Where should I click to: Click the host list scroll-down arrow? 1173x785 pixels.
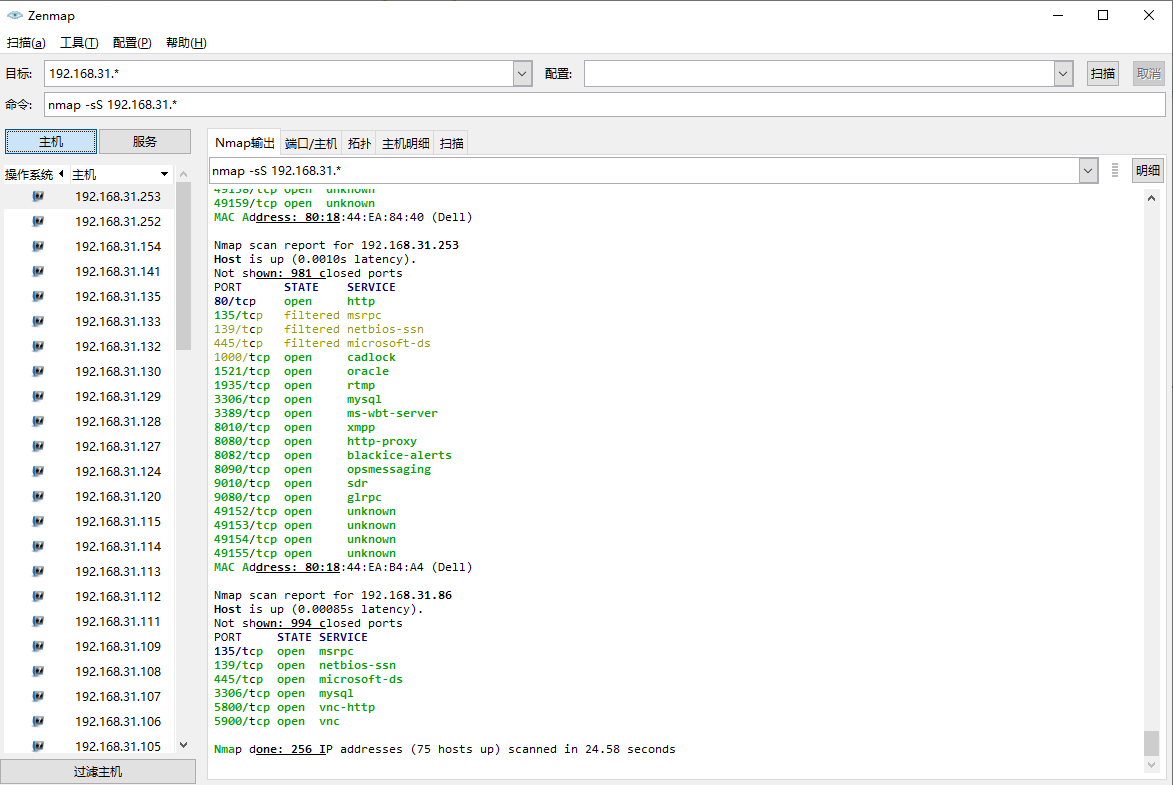184,745
